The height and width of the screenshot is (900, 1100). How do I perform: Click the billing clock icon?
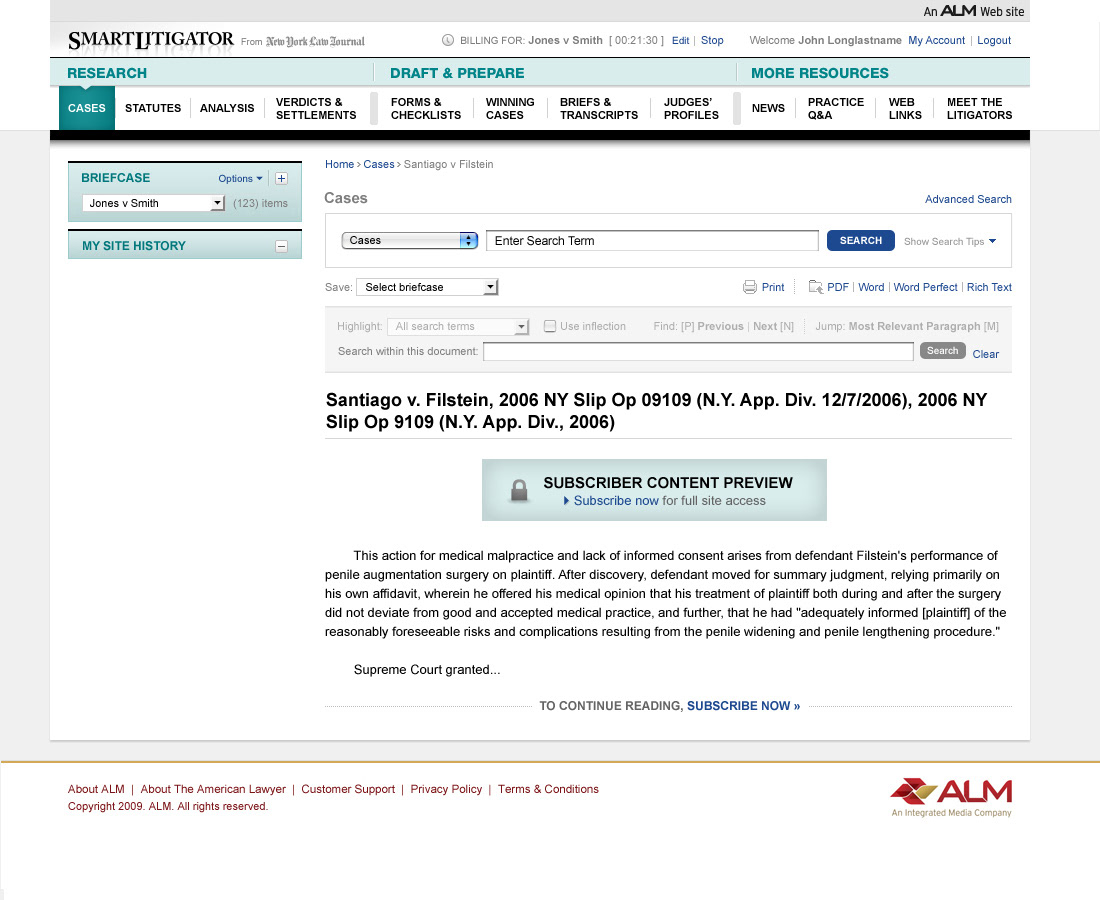pyautogui.click(x=448, y=41)
